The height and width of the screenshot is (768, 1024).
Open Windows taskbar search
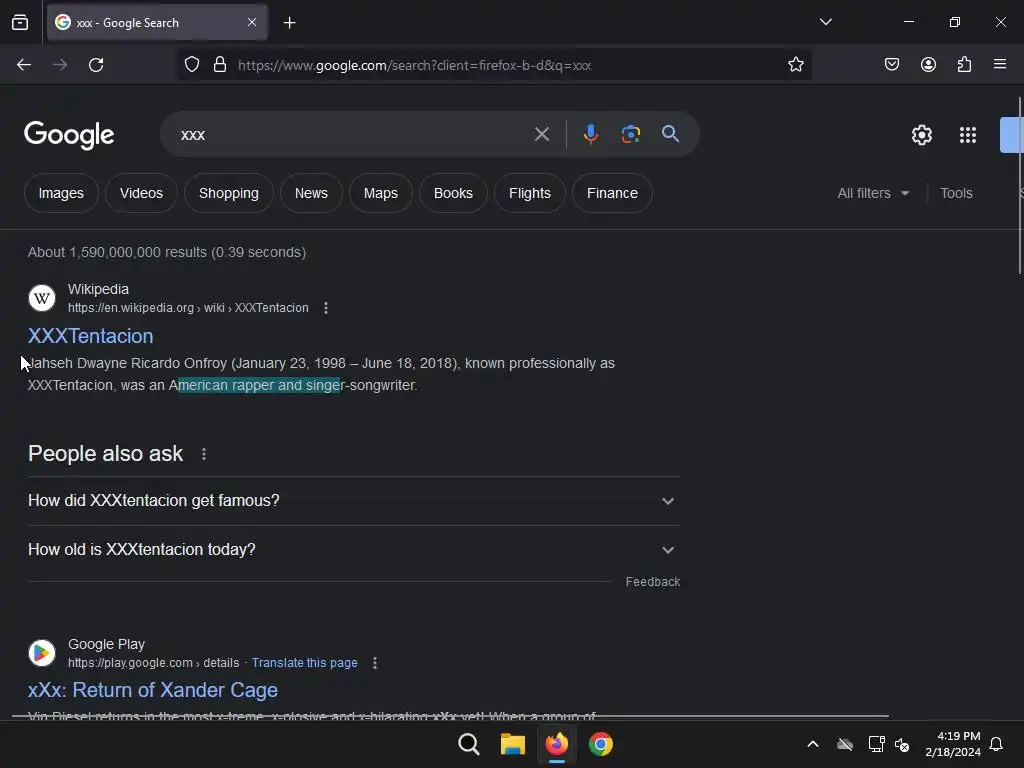tap(468, 744)
